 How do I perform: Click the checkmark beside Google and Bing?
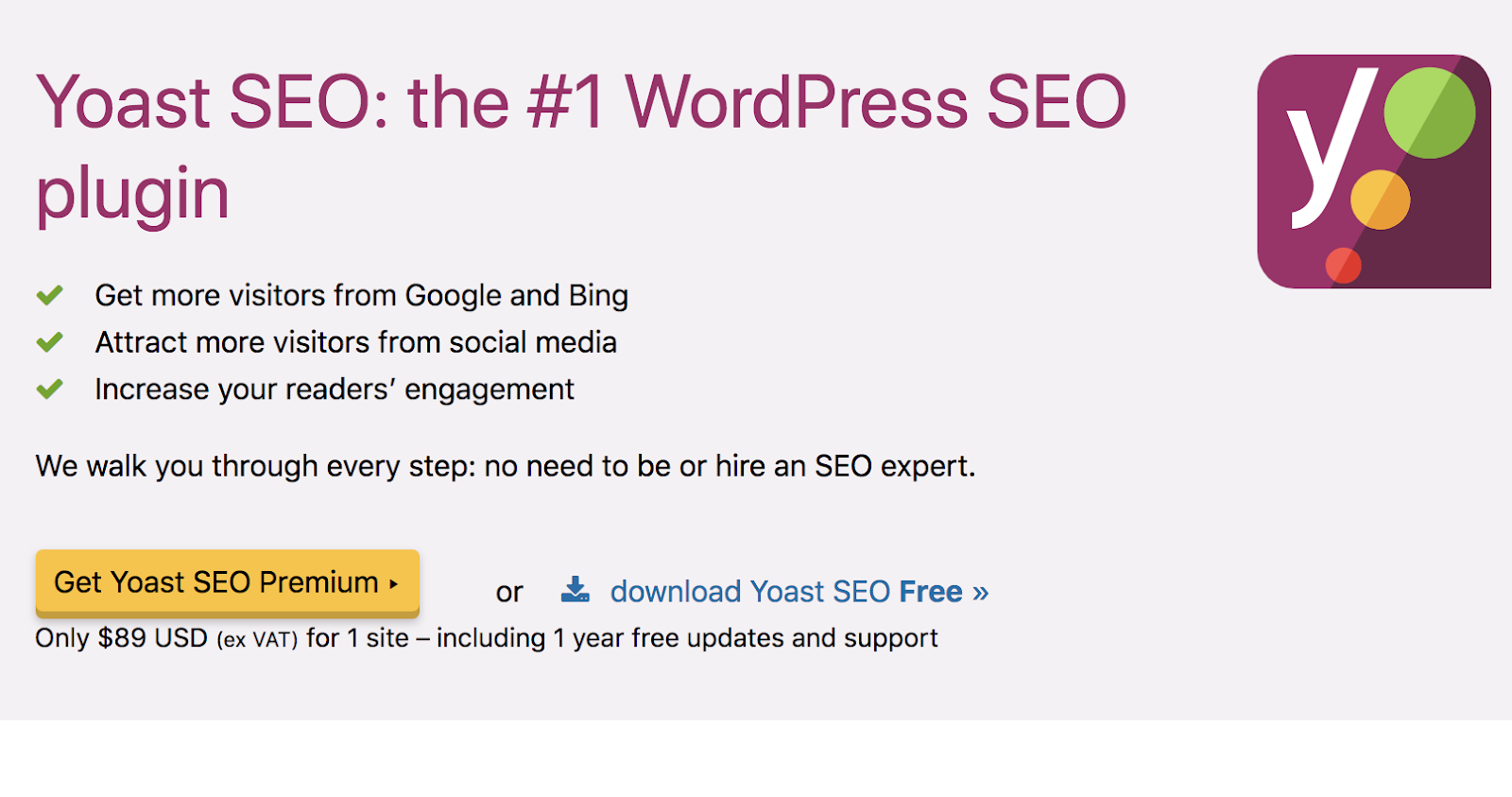(50, 296)
